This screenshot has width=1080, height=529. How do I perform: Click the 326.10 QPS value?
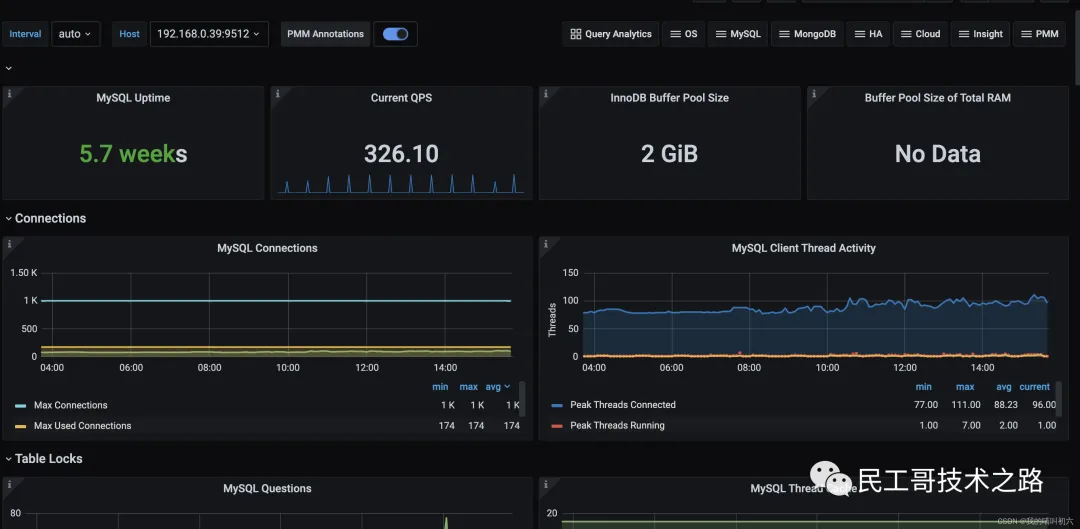[x=402, y=154]
